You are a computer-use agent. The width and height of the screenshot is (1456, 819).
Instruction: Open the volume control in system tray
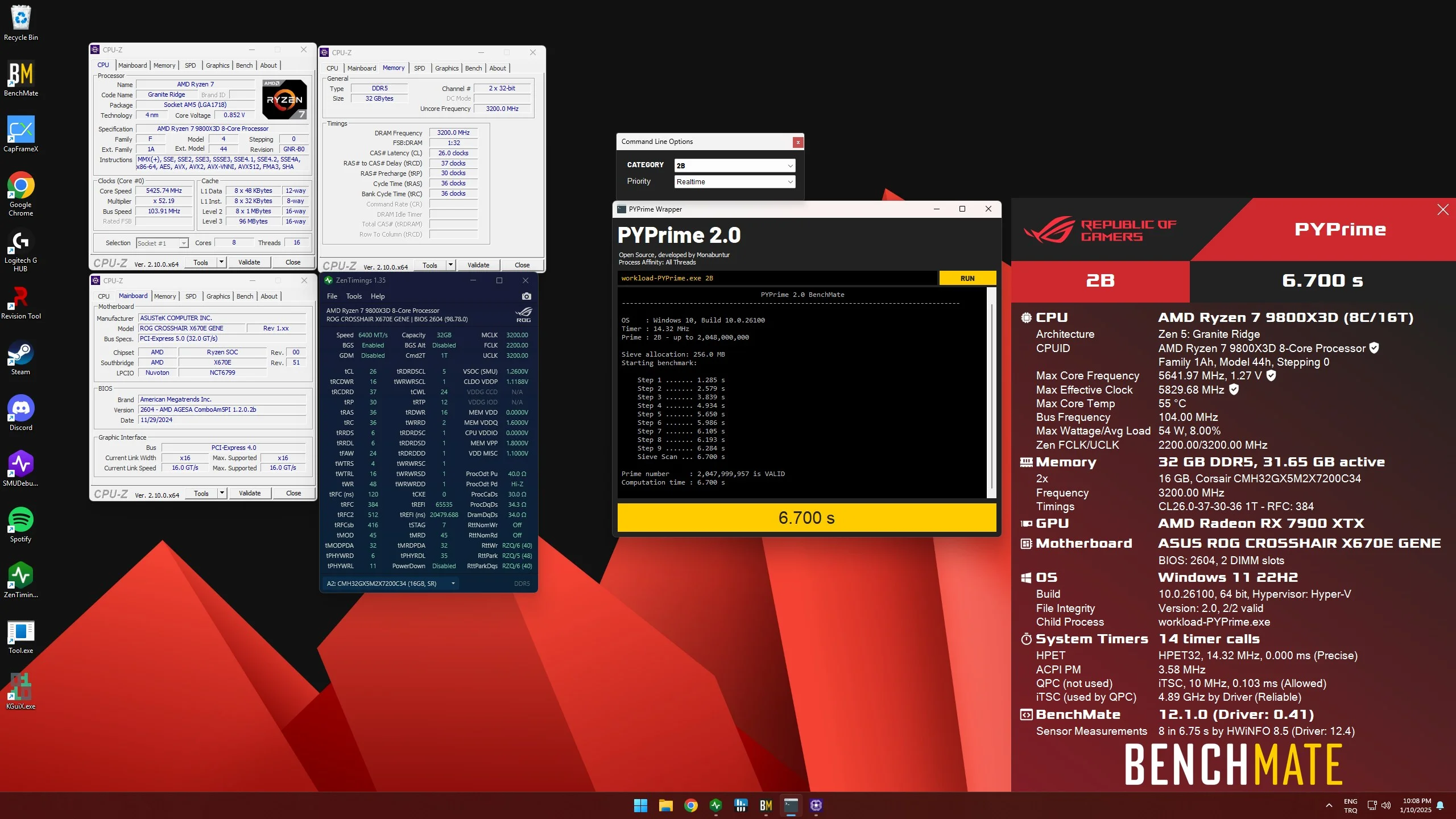pyautogui.click(x=1386, y=805)
